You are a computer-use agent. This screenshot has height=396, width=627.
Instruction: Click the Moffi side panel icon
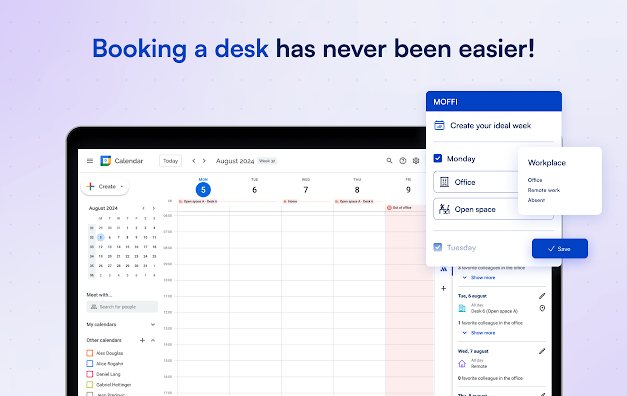[x=443, y=269]
